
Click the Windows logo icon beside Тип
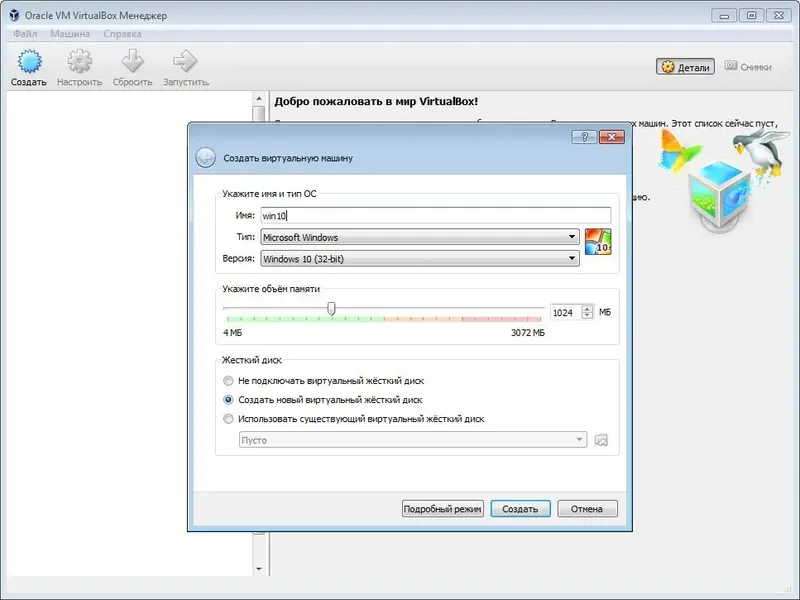click(x=598, y=242)
